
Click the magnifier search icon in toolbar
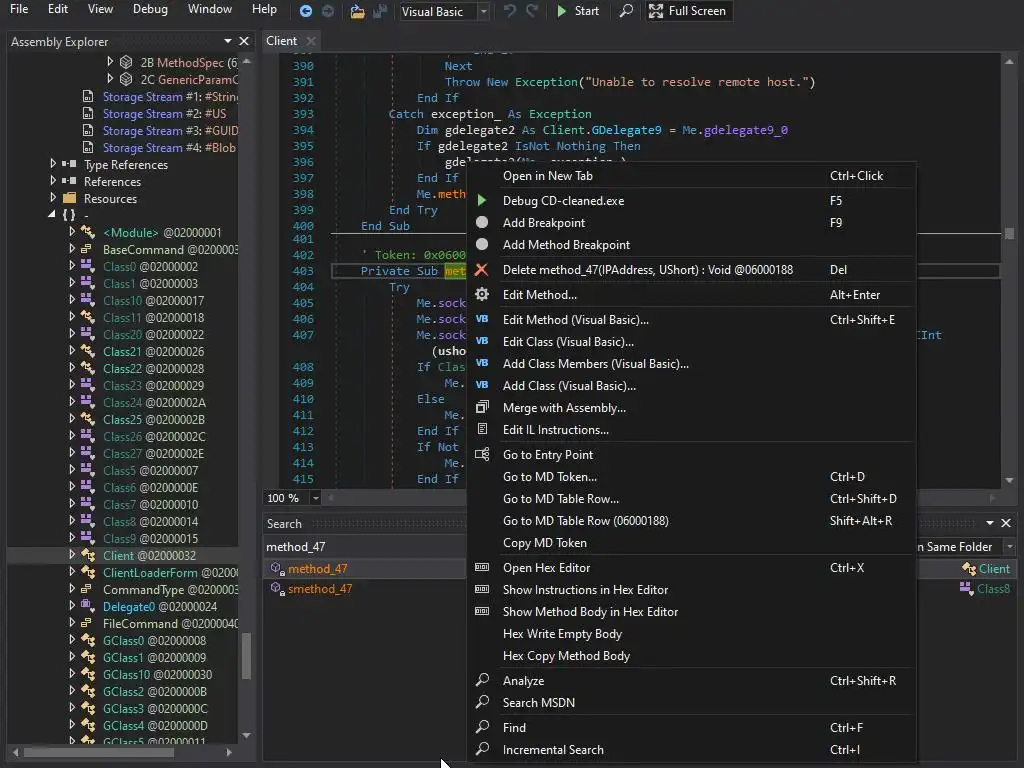point(626,11)
